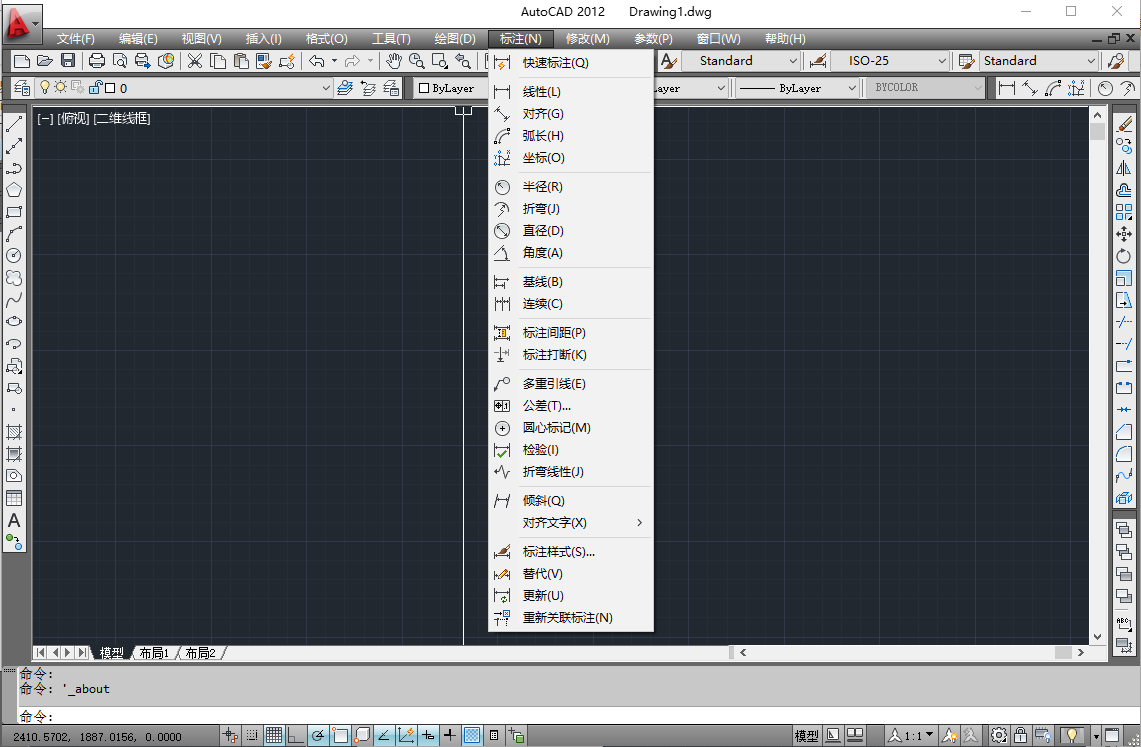Click the 模型 button in the status bar
Viewport: 1141px width, 747px height.
click(x=806, y=736)
